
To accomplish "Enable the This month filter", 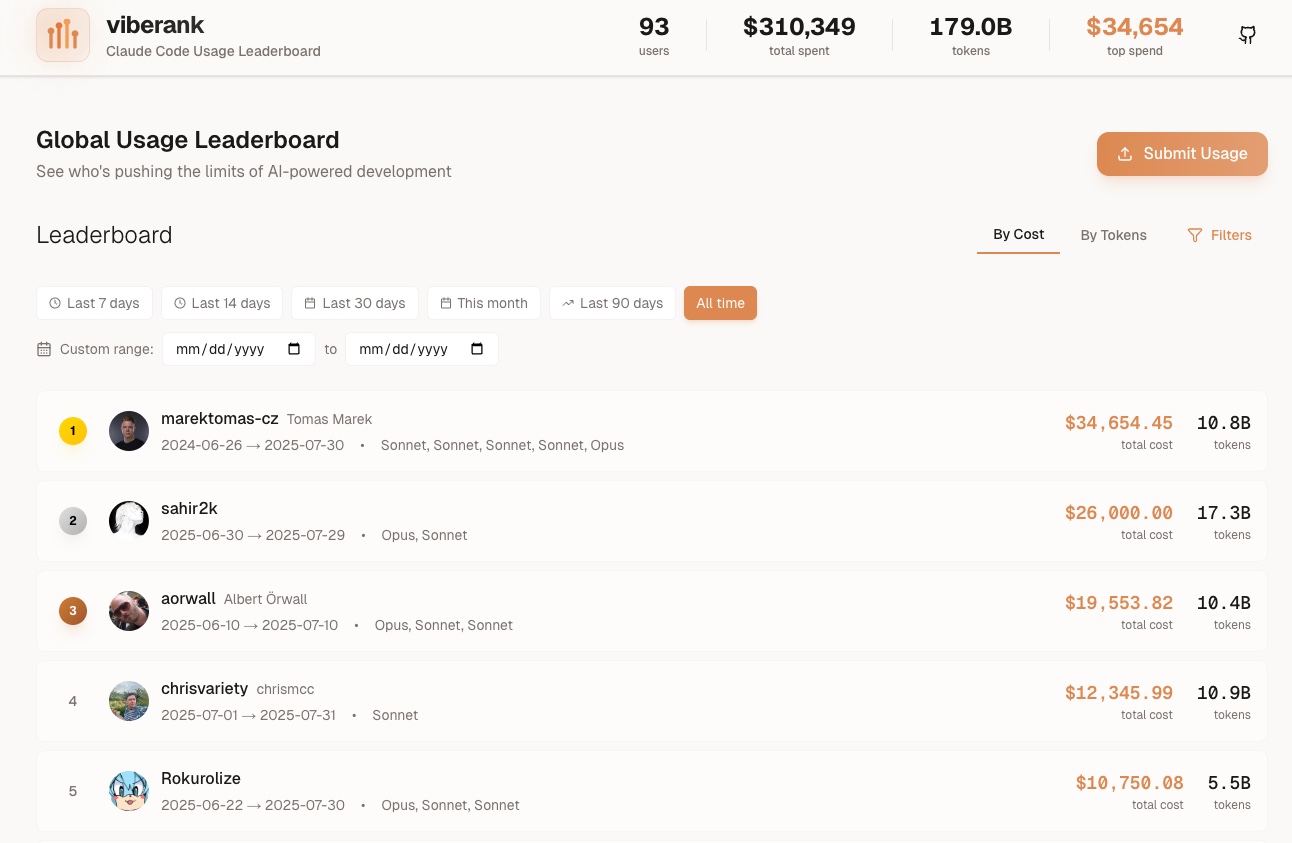I will [x=484, y=303].
